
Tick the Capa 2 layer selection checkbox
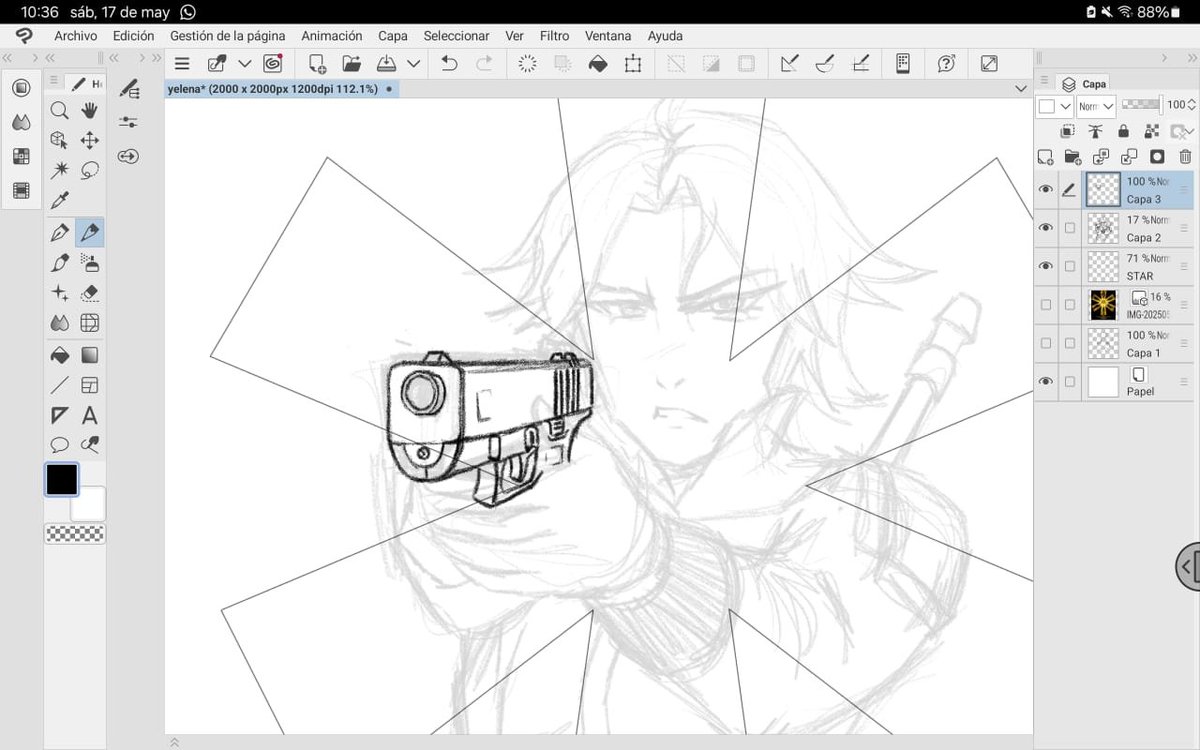1070,228
